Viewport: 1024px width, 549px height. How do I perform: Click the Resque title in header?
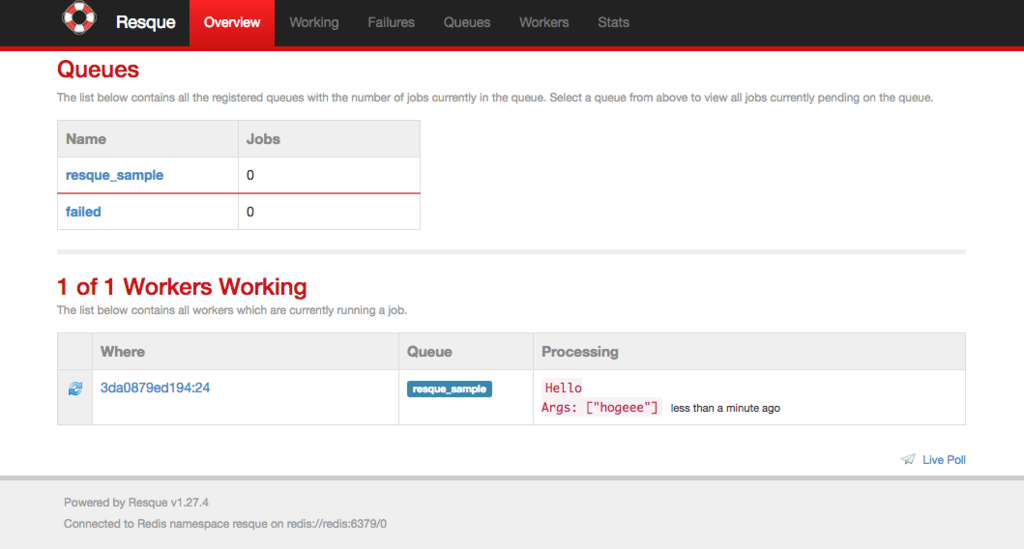(x=146, y=22)
